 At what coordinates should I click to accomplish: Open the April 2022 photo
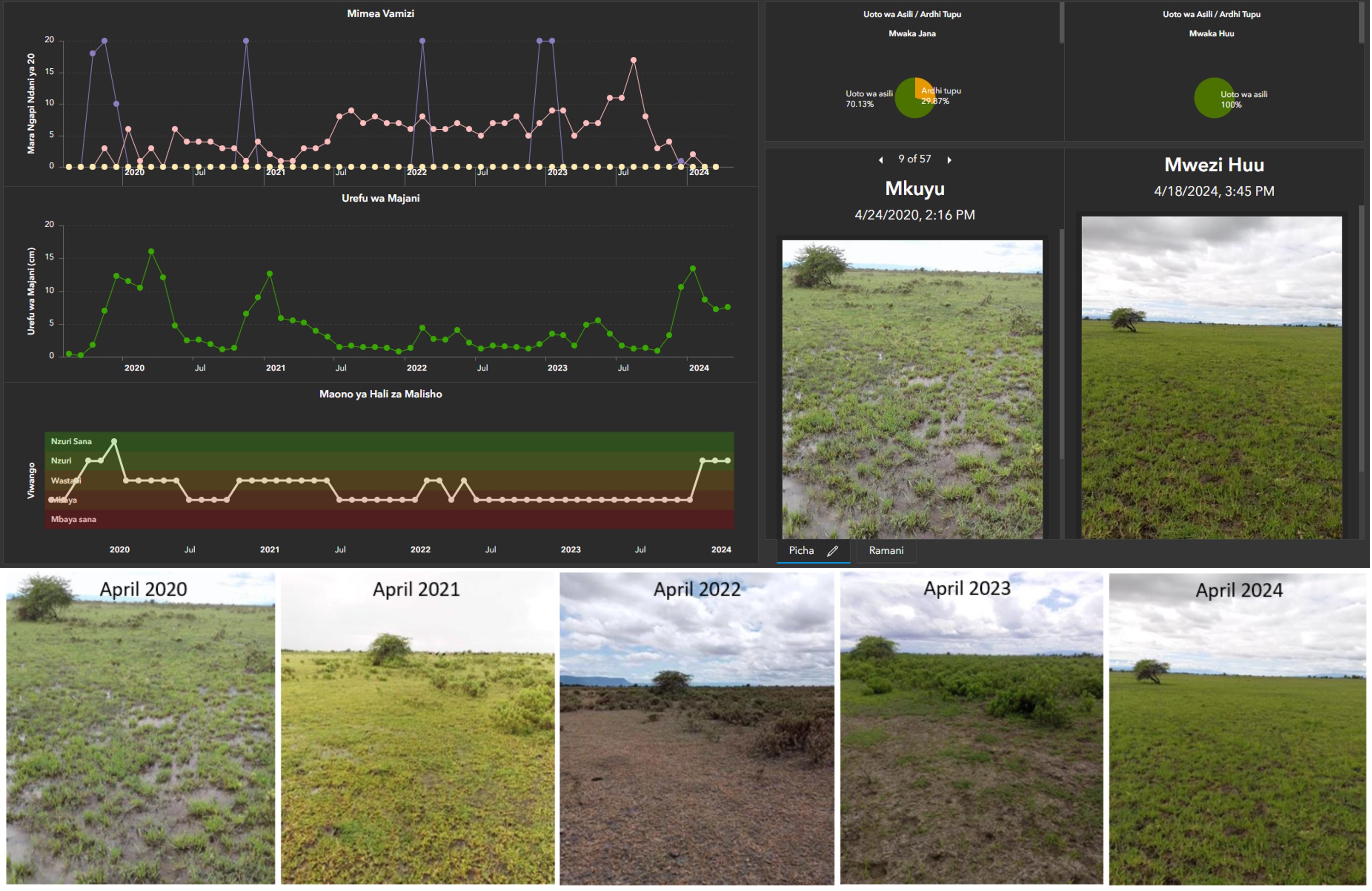pos(696,730)
